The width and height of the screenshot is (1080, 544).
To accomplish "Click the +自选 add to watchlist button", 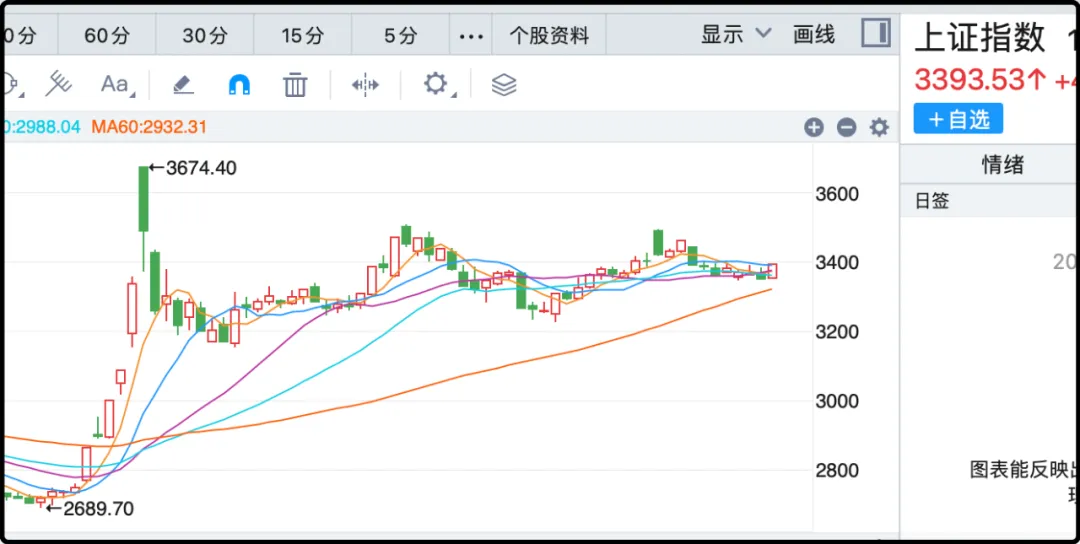I will click(958, 119).
